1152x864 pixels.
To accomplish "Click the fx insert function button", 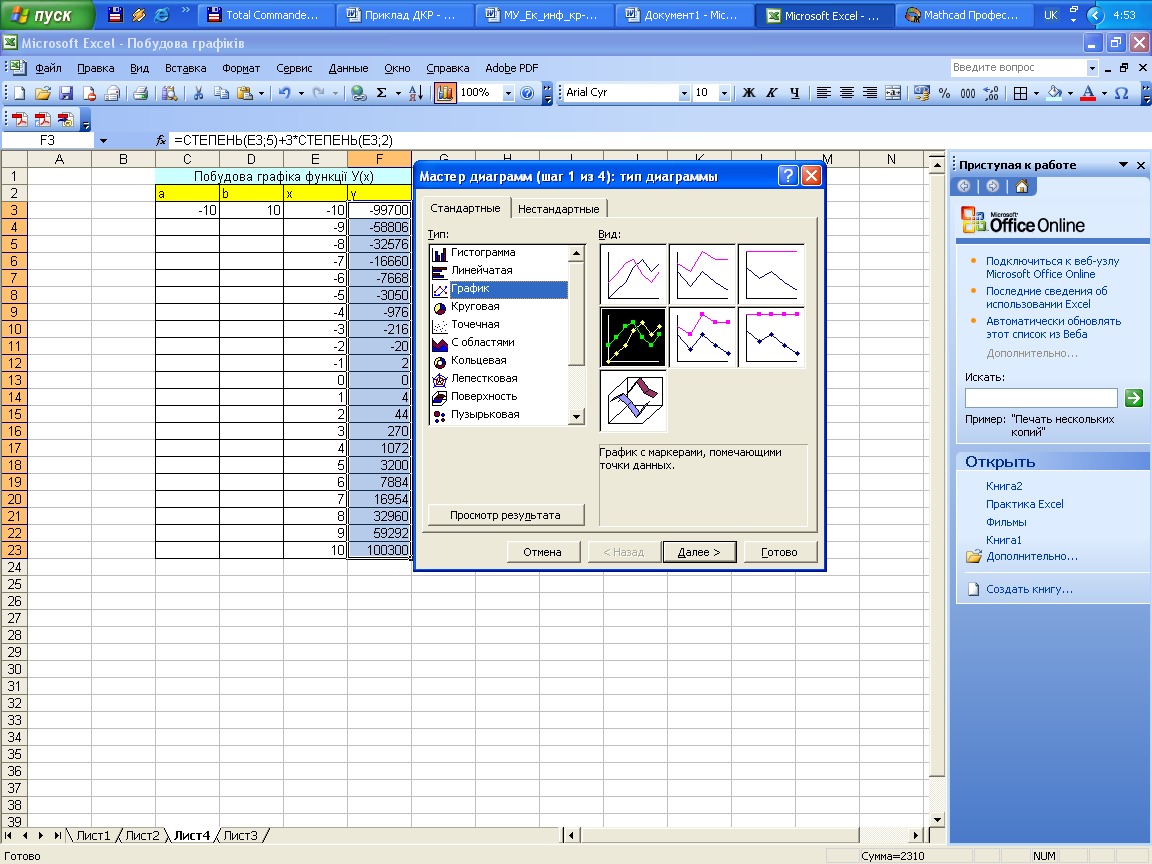I will 161,140.
